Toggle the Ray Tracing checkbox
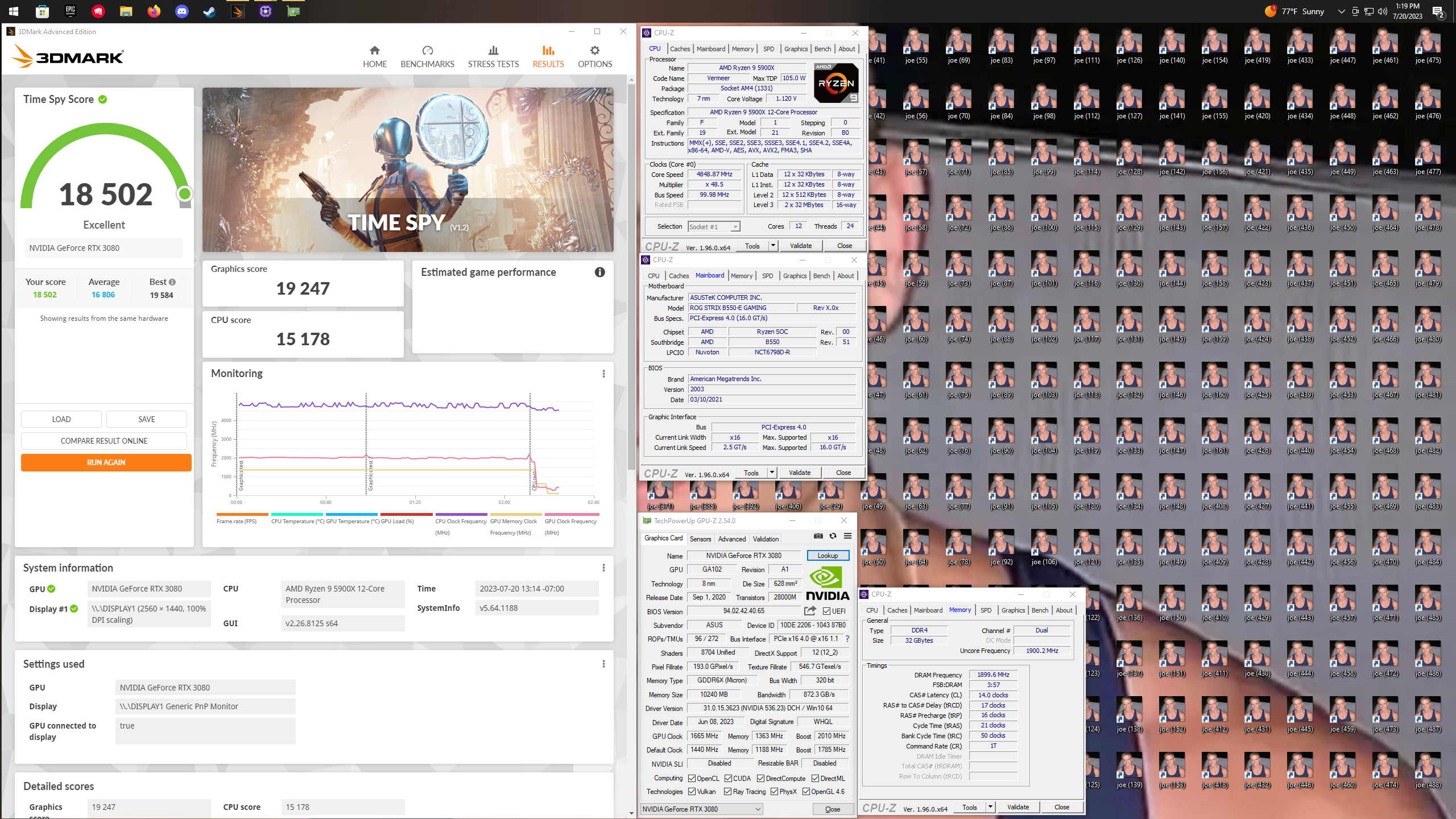This screenshot has height=819, width=1456. pyautogui.click(x=727, y=792)
